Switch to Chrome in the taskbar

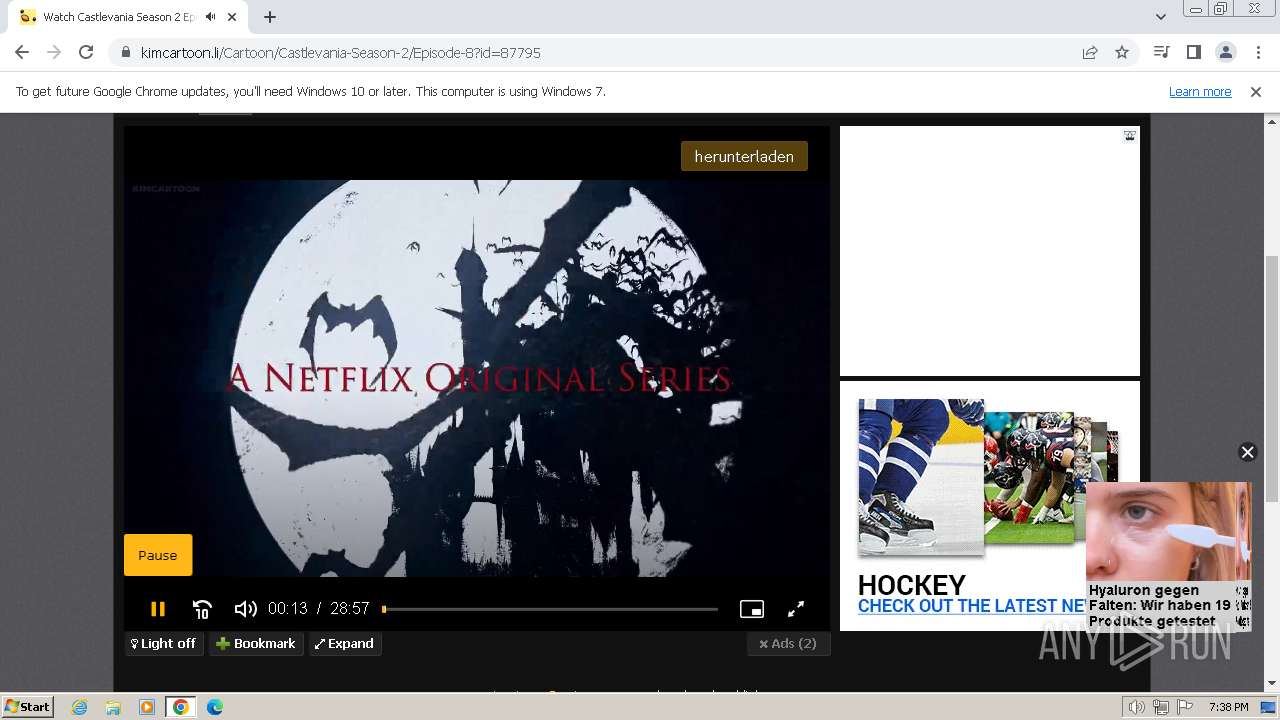point(181,707)
